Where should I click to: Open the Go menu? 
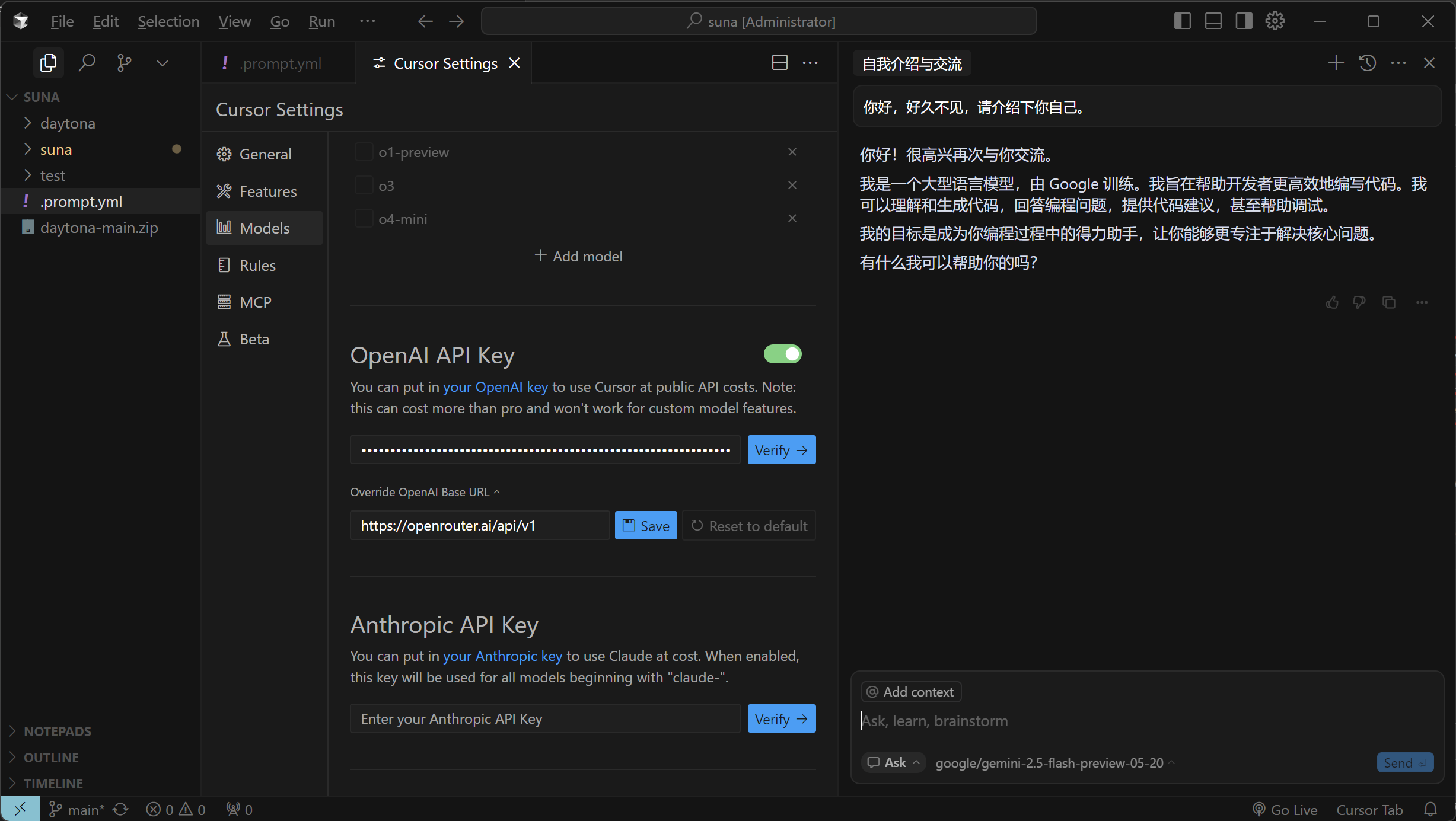point(279,21)
